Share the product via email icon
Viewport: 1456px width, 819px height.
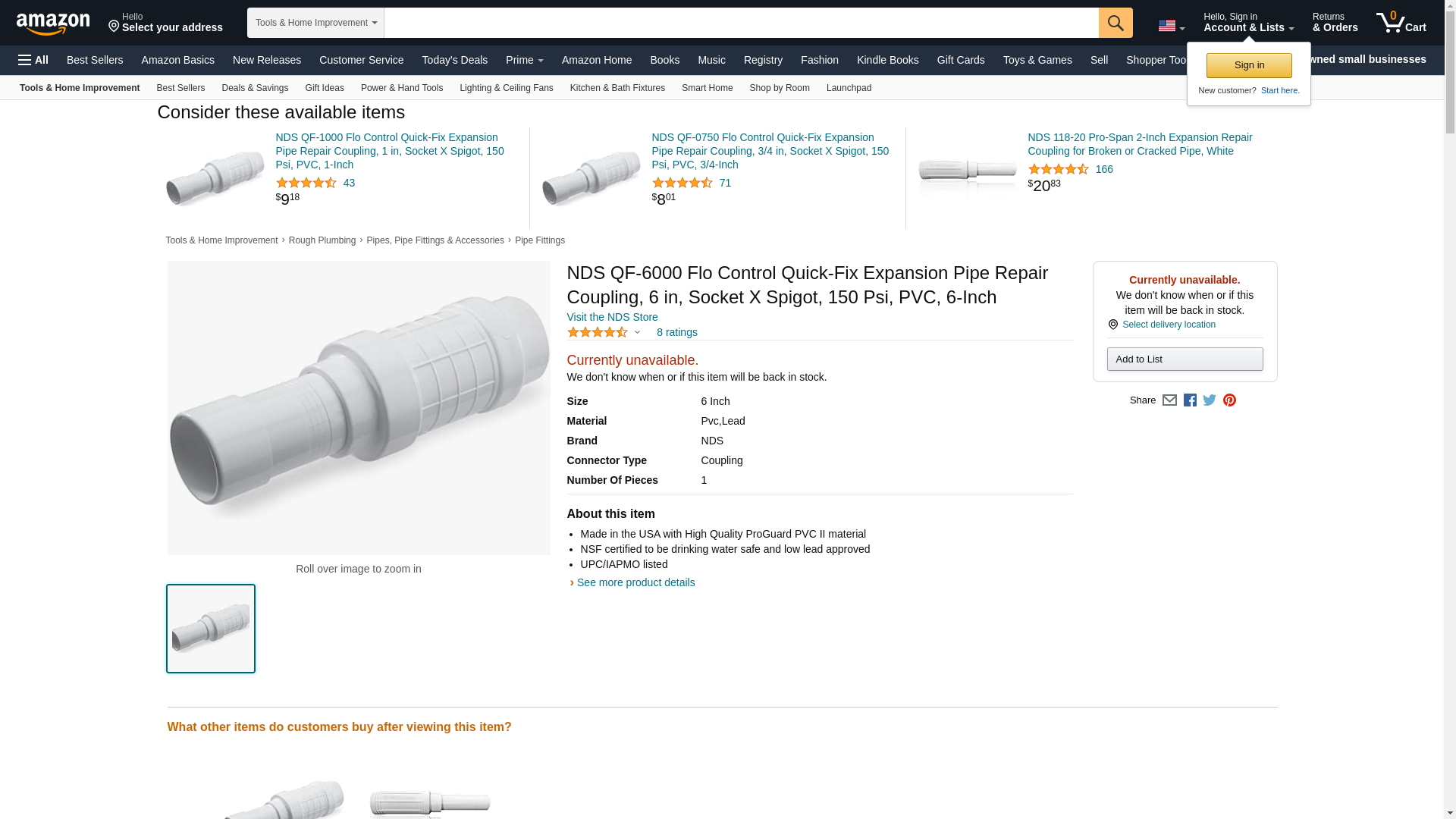(x=1169, y=400)
